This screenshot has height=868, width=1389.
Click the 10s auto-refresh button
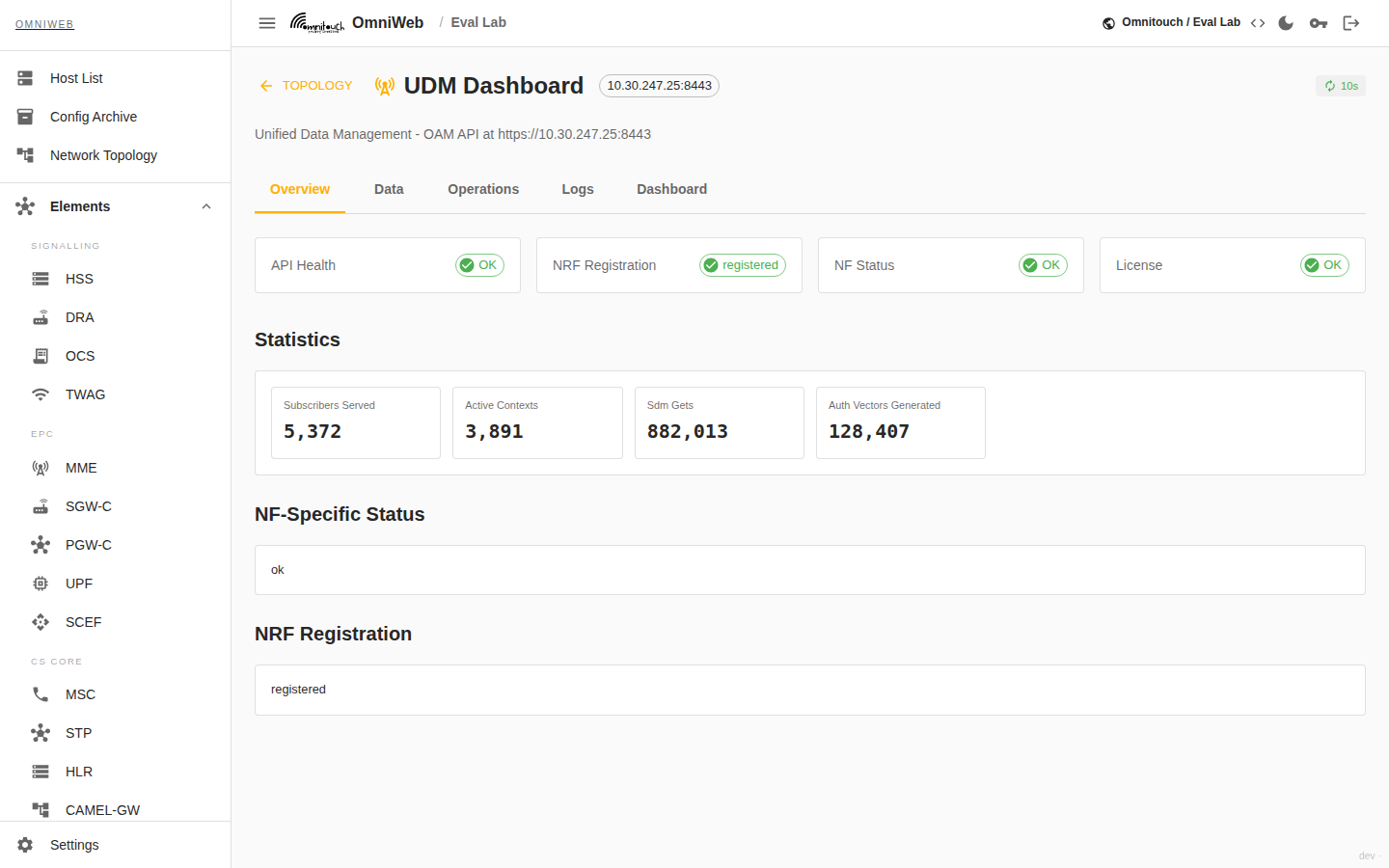[x=1341, y=86]
